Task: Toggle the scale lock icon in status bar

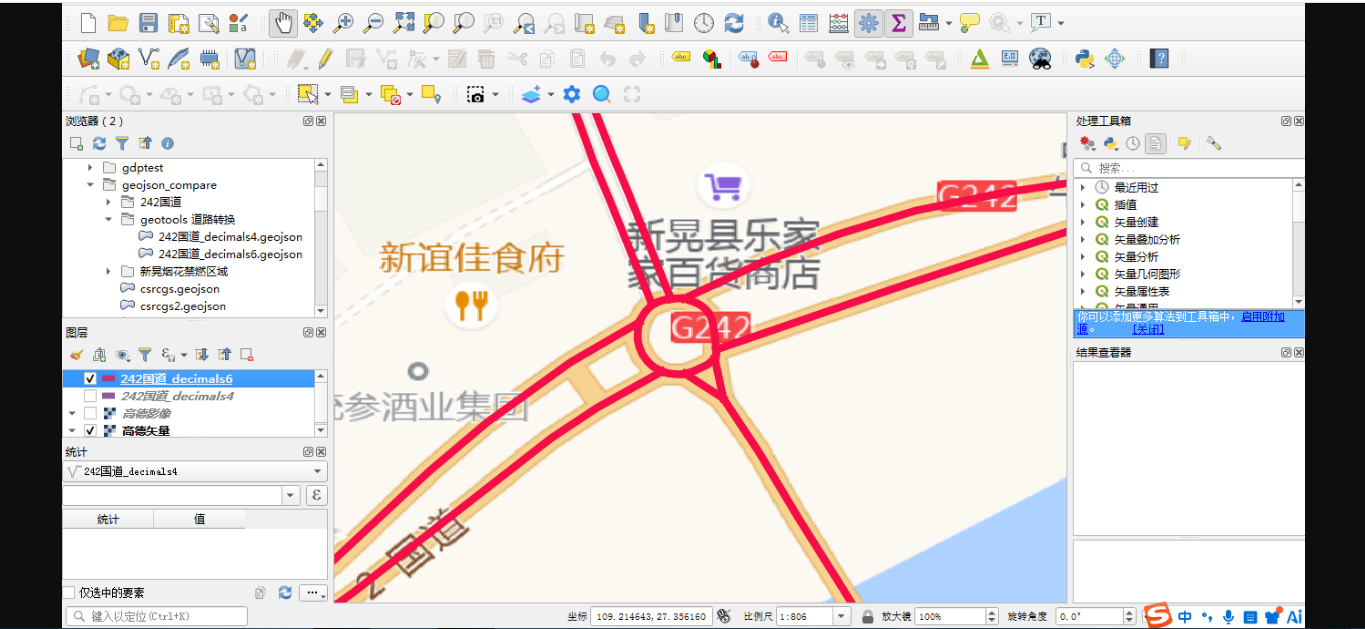Action: (x=868, y=616)
